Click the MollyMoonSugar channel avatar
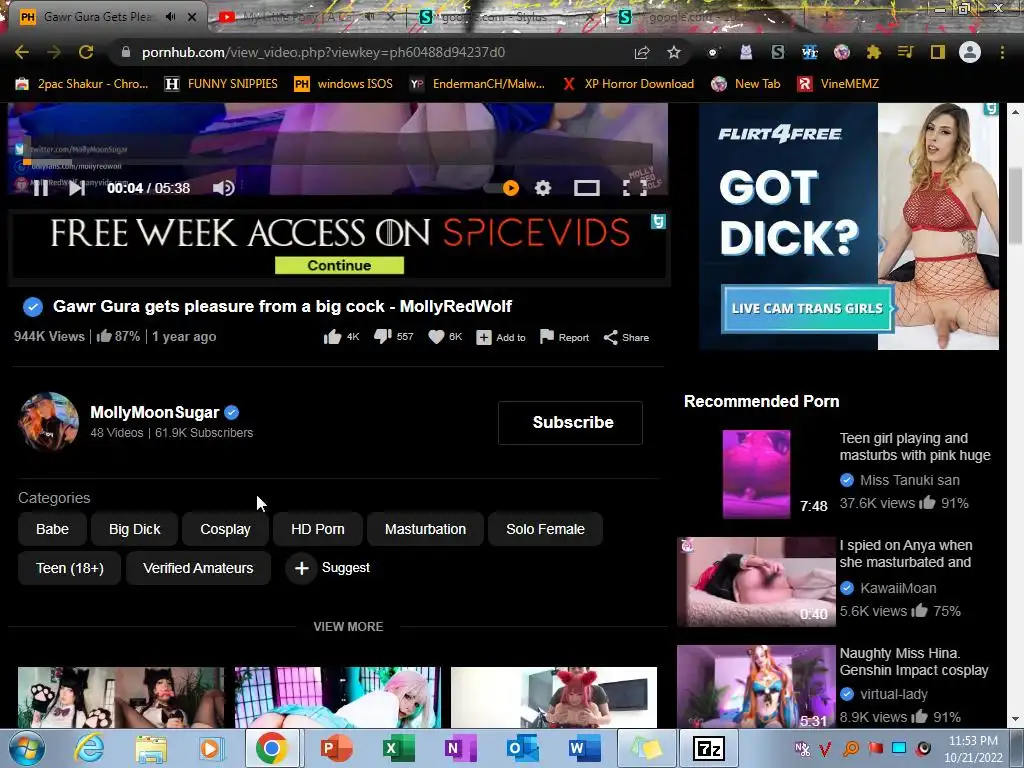This screenshot has width=1024, height=768. click(49, 421)
